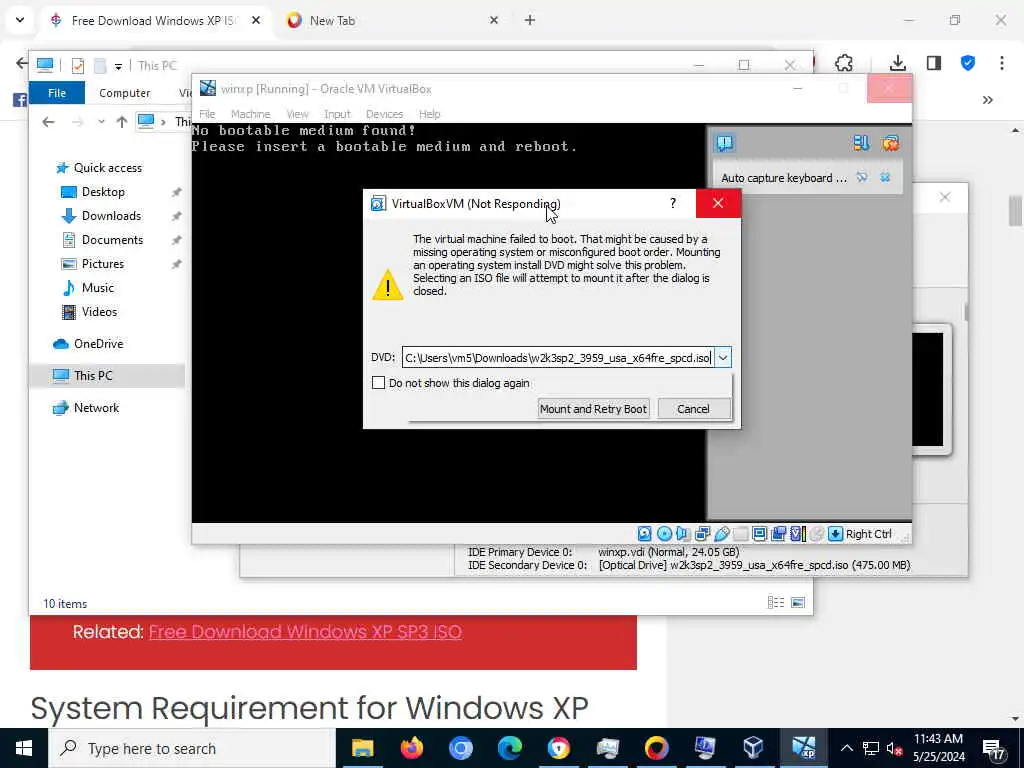Open the Help menu in VM window
This screenshot has height=768, width=1024.
click(x=429, y=114)
